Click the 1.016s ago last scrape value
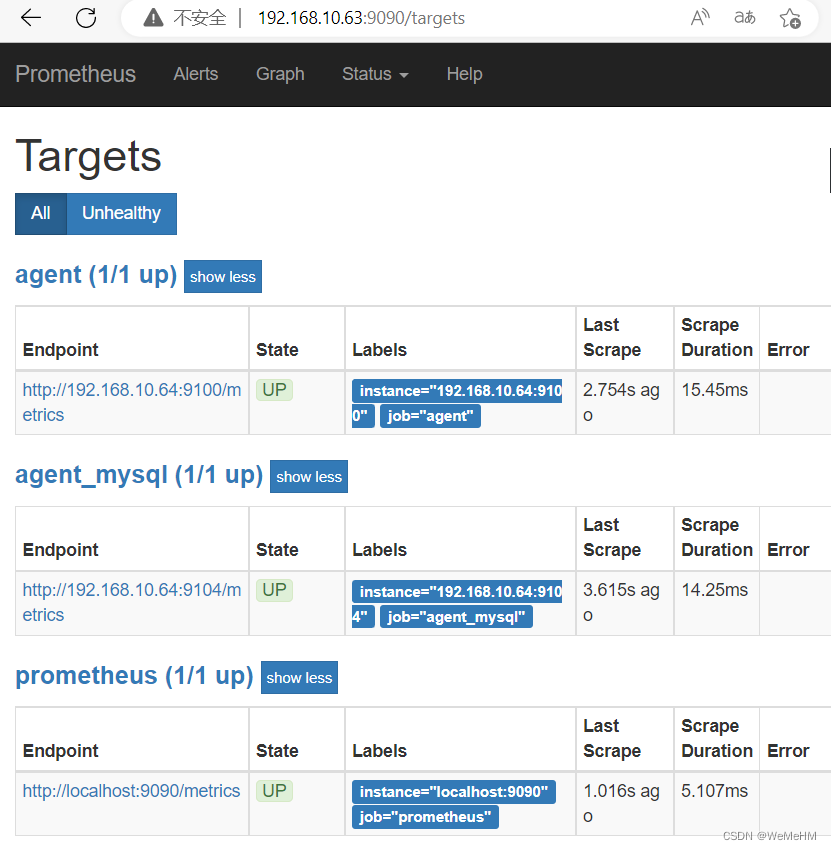Image resolution: width=831 pixels, height=850 pixels. click(x=621, y=803)
